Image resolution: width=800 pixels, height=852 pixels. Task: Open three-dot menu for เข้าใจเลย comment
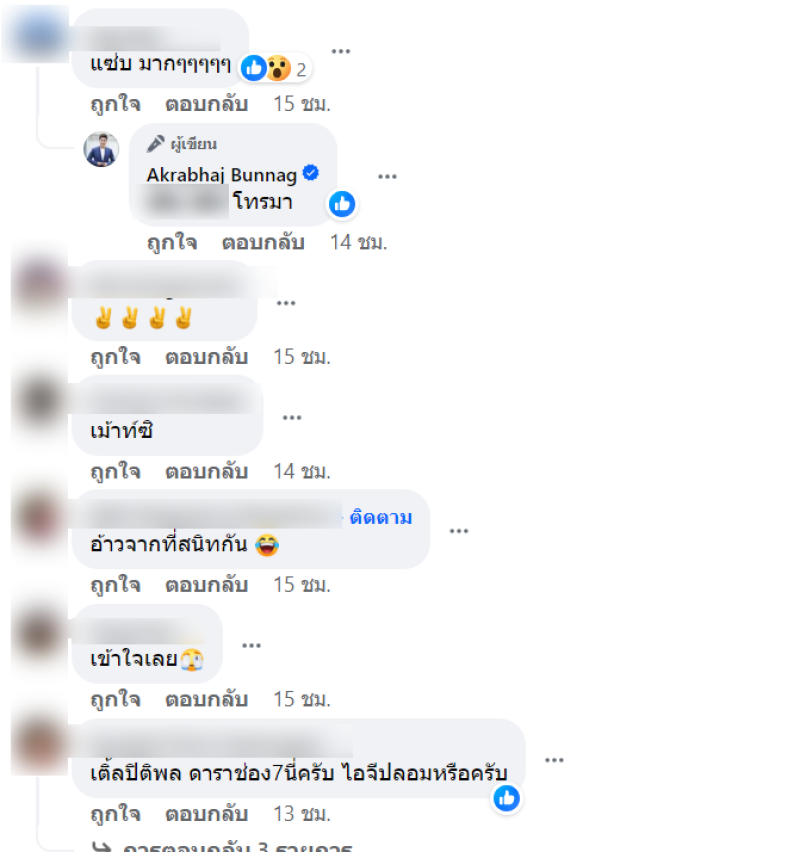point(251,646)
